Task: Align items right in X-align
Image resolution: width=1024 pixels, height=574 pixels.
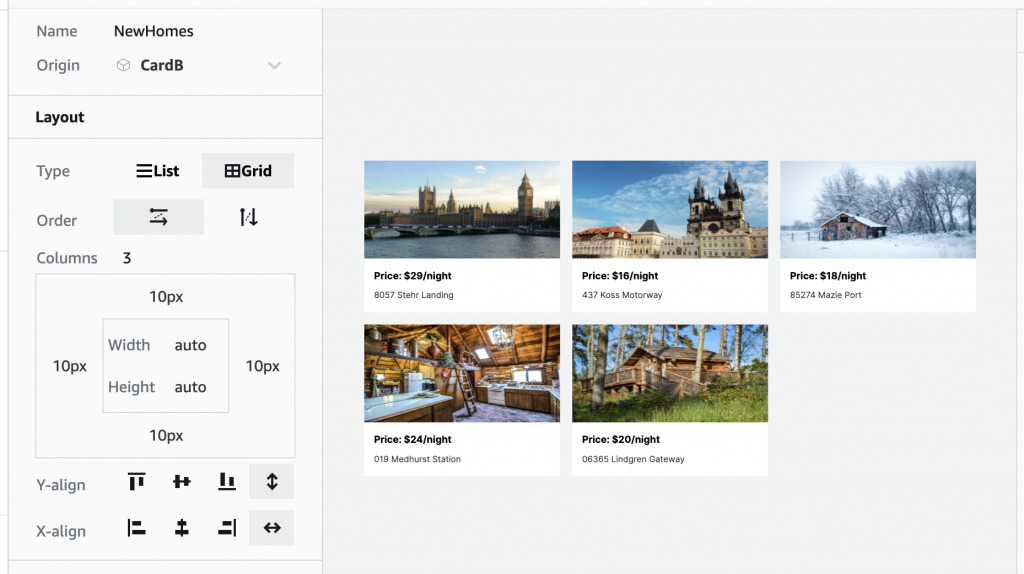Action: tap(227, 528)
